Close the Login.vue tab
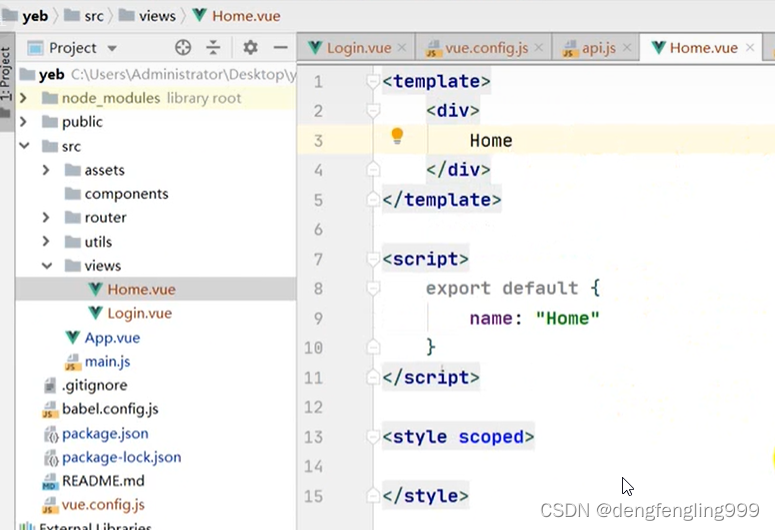This screenshot has width=775, height=530. click(402, 47)
